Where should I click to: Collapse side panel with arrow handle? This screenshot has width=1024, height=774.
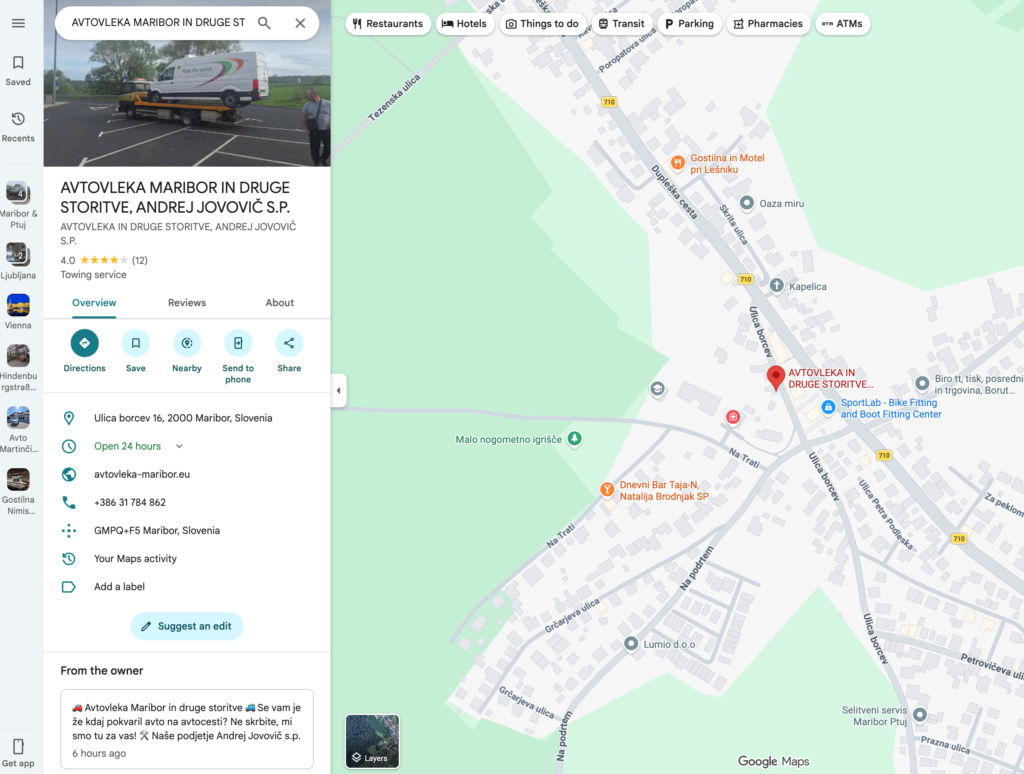click(338, 391)
